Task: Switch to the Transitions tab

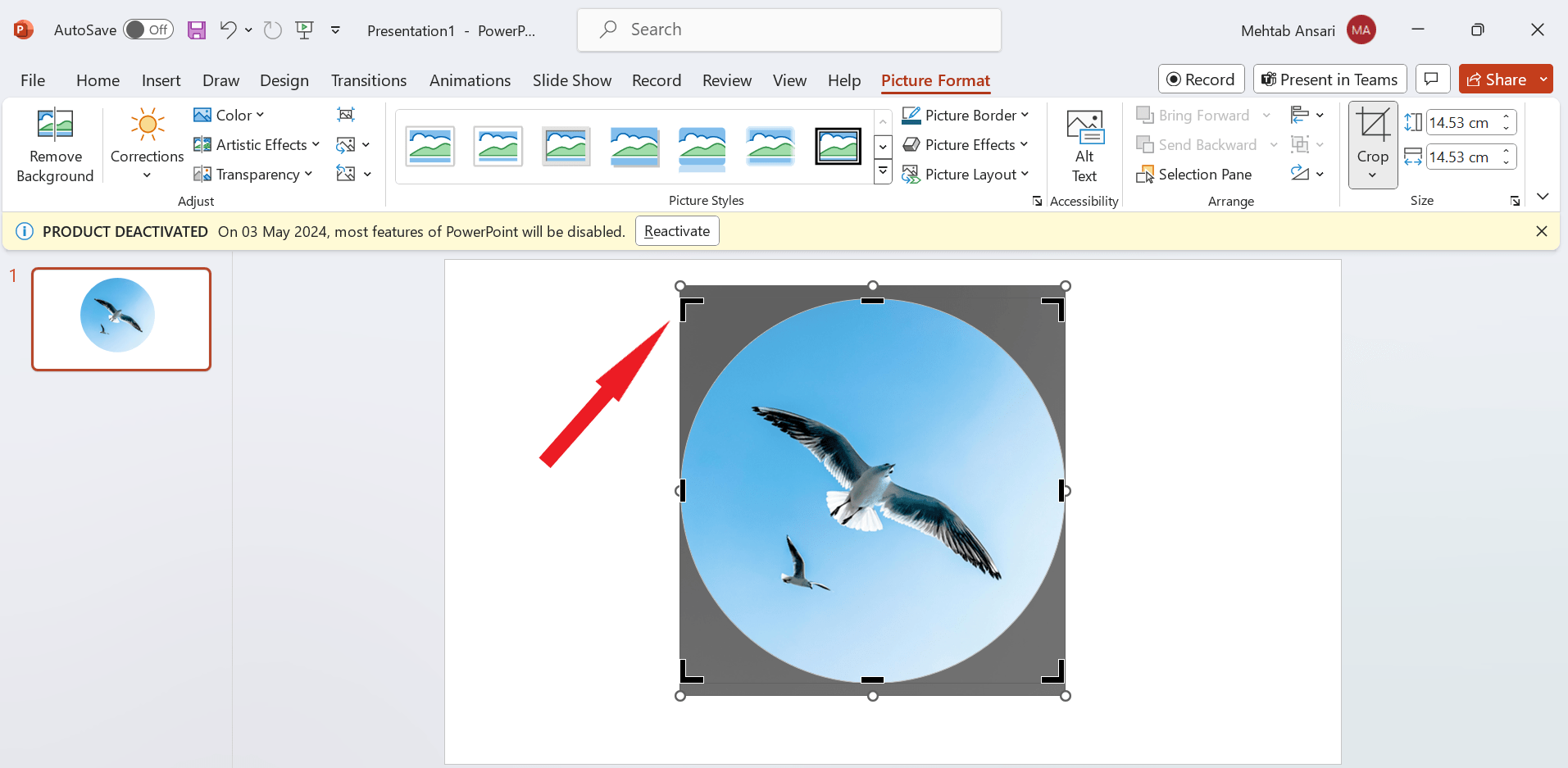Action: pyautogui.click(x=368, y=80)
